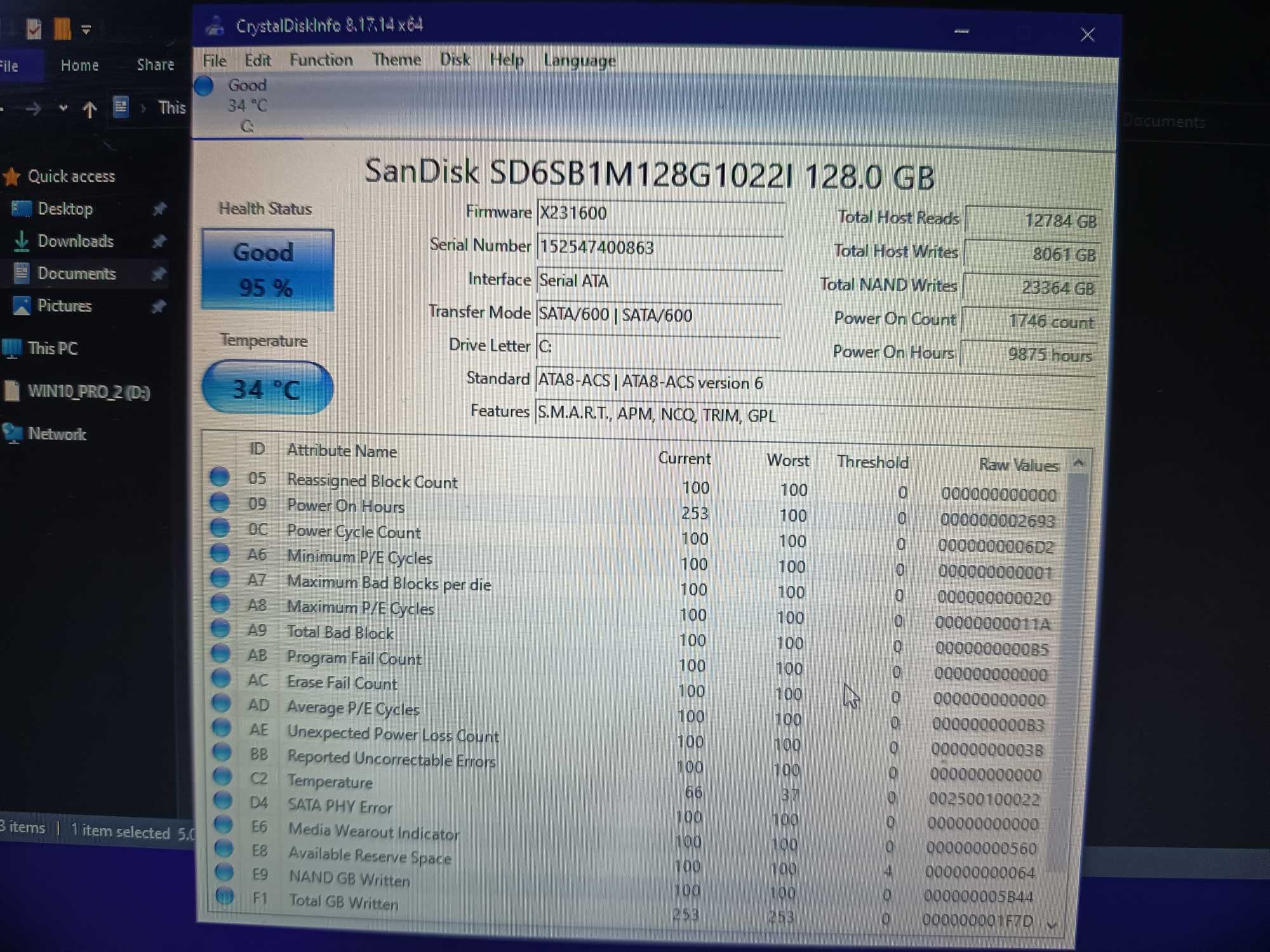Image resolution: width=1270 pixels, height=952 pixels.
Task: Open the Help menu
Action: [506, 60]
